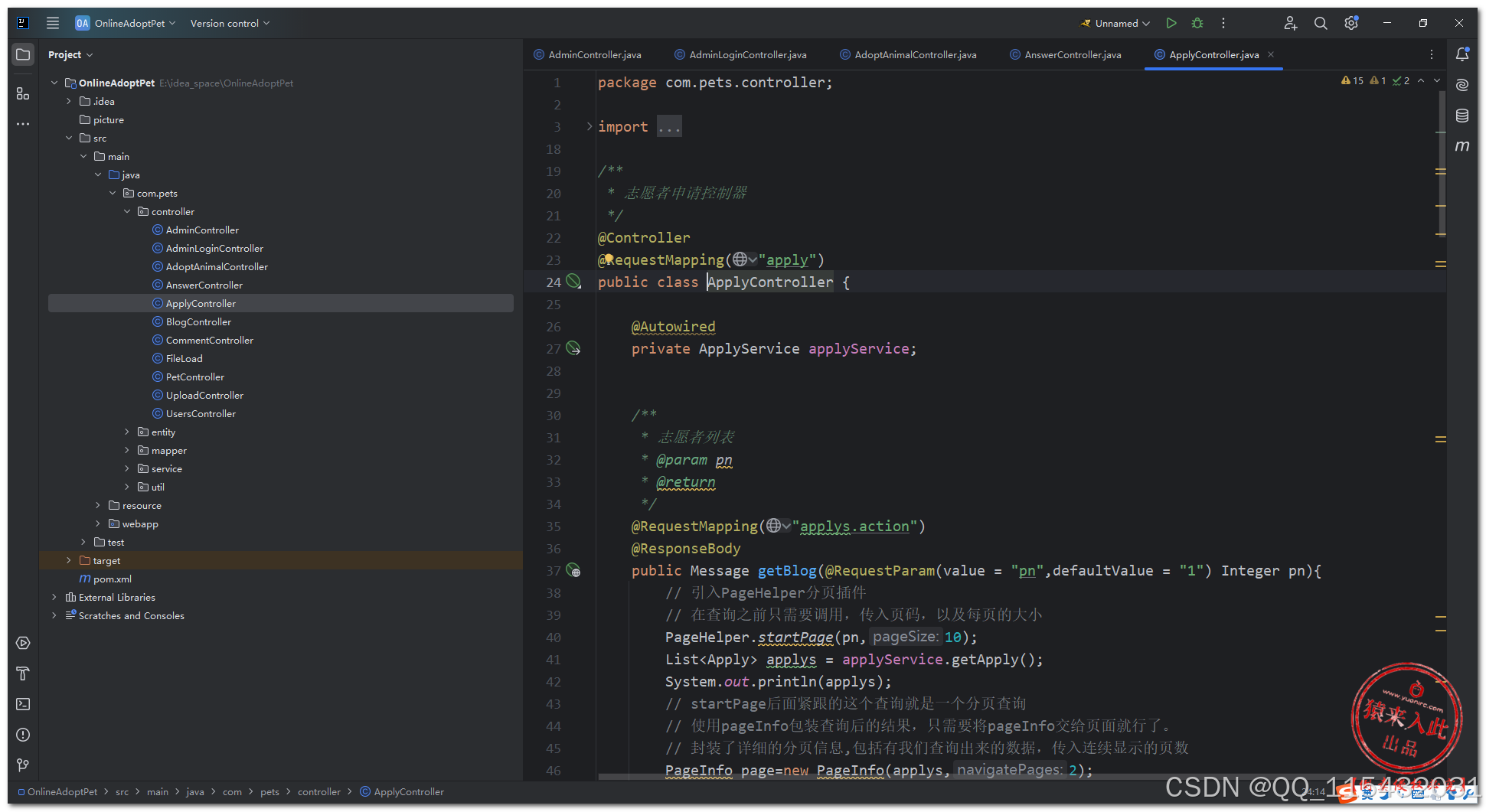The image size is (1486, 812).
Task: Collapse the controller package
Action: tap(127, 211)
